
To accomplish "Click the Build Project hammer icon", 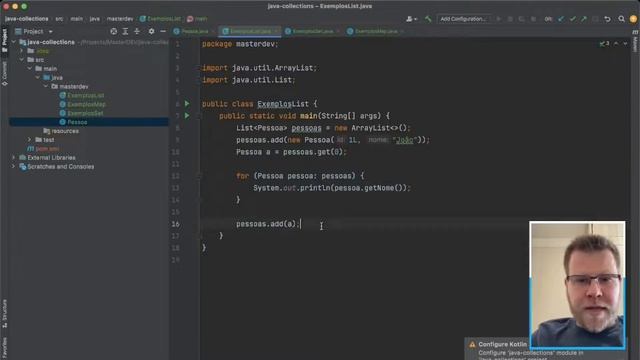I will coord(428,19).
